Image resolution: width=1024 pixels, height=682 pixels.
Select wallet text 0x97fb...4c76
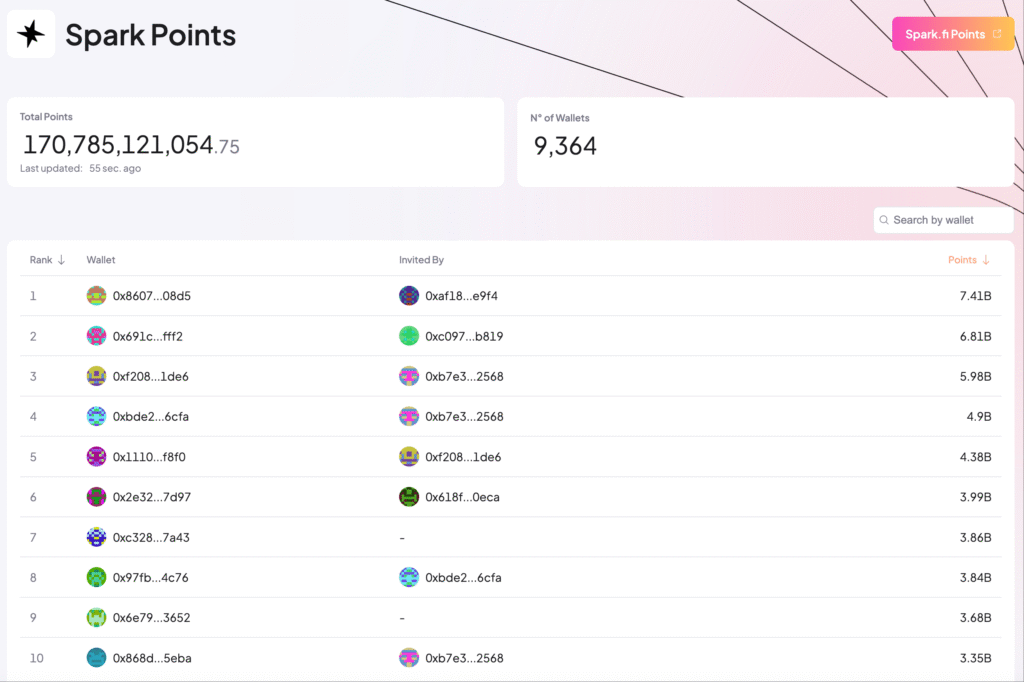click(150, 577)
